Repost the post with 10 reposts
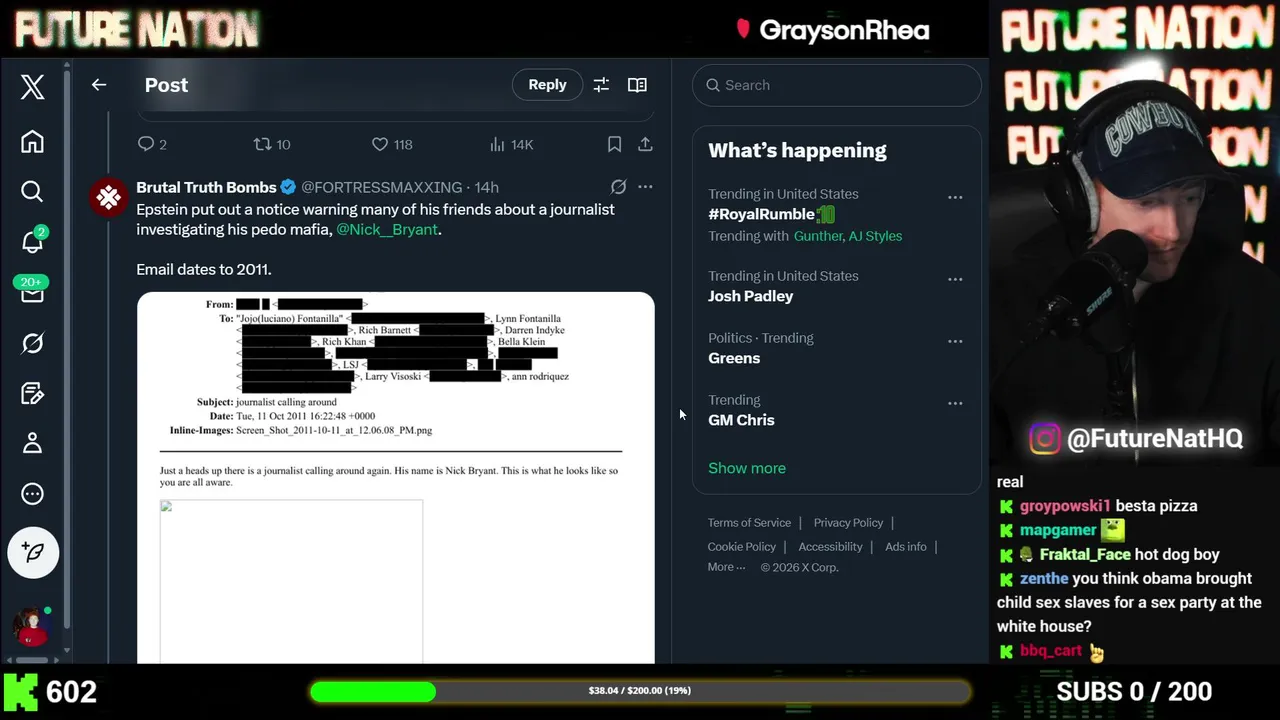 click(272, 144)
